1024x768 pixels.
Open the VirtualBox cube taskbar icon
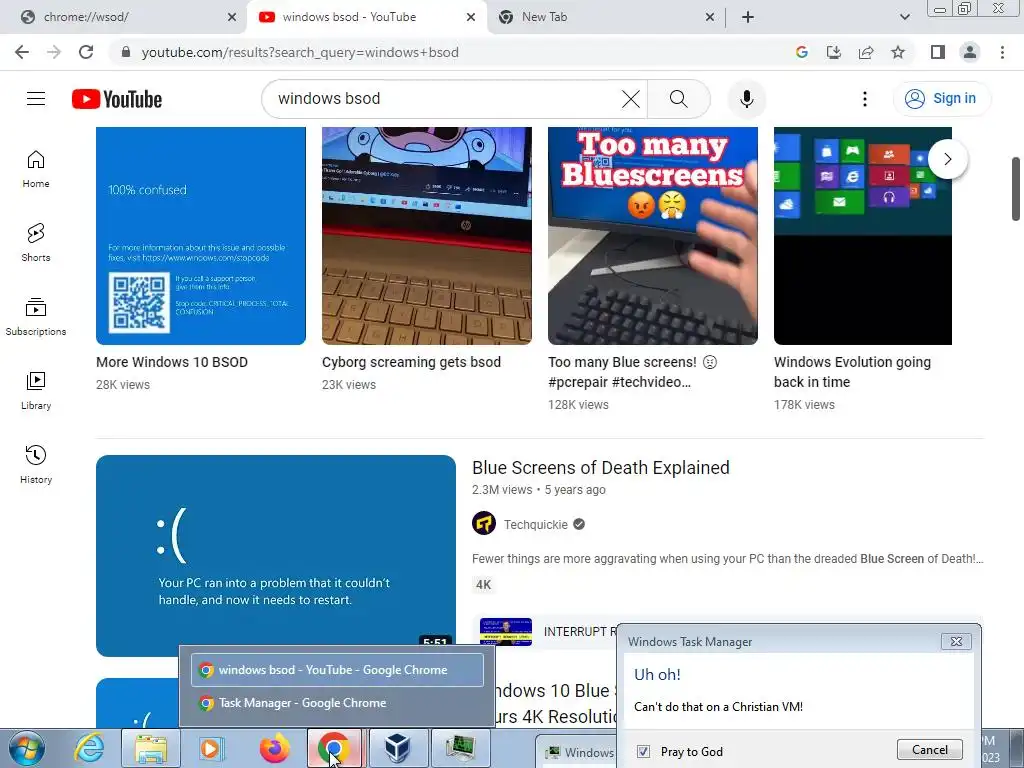point(397,748)
